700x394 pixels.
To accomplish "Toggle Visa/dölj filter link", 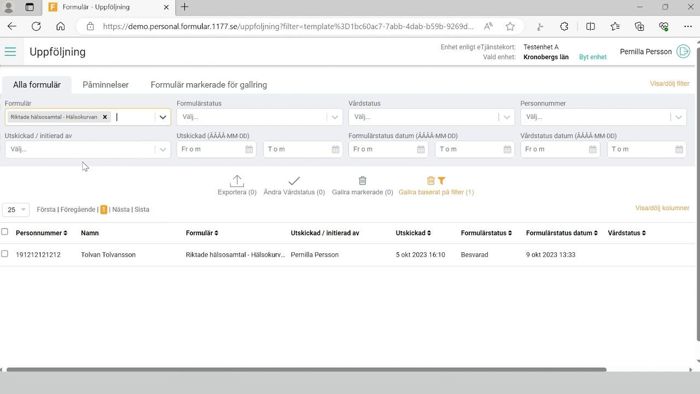I will coord(670,83).
